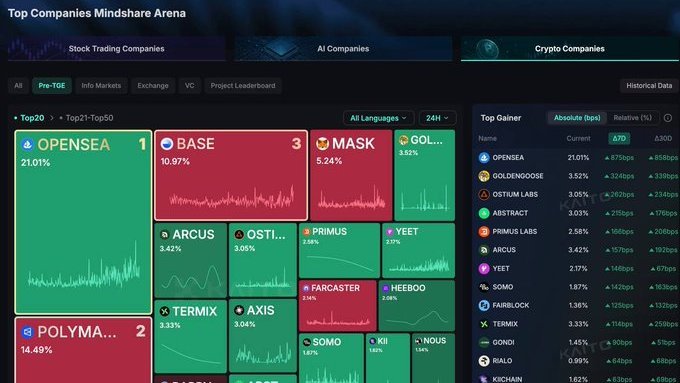
Task: Click OpenSea icon in Top Gainer list
Action: tap(484, 157)
